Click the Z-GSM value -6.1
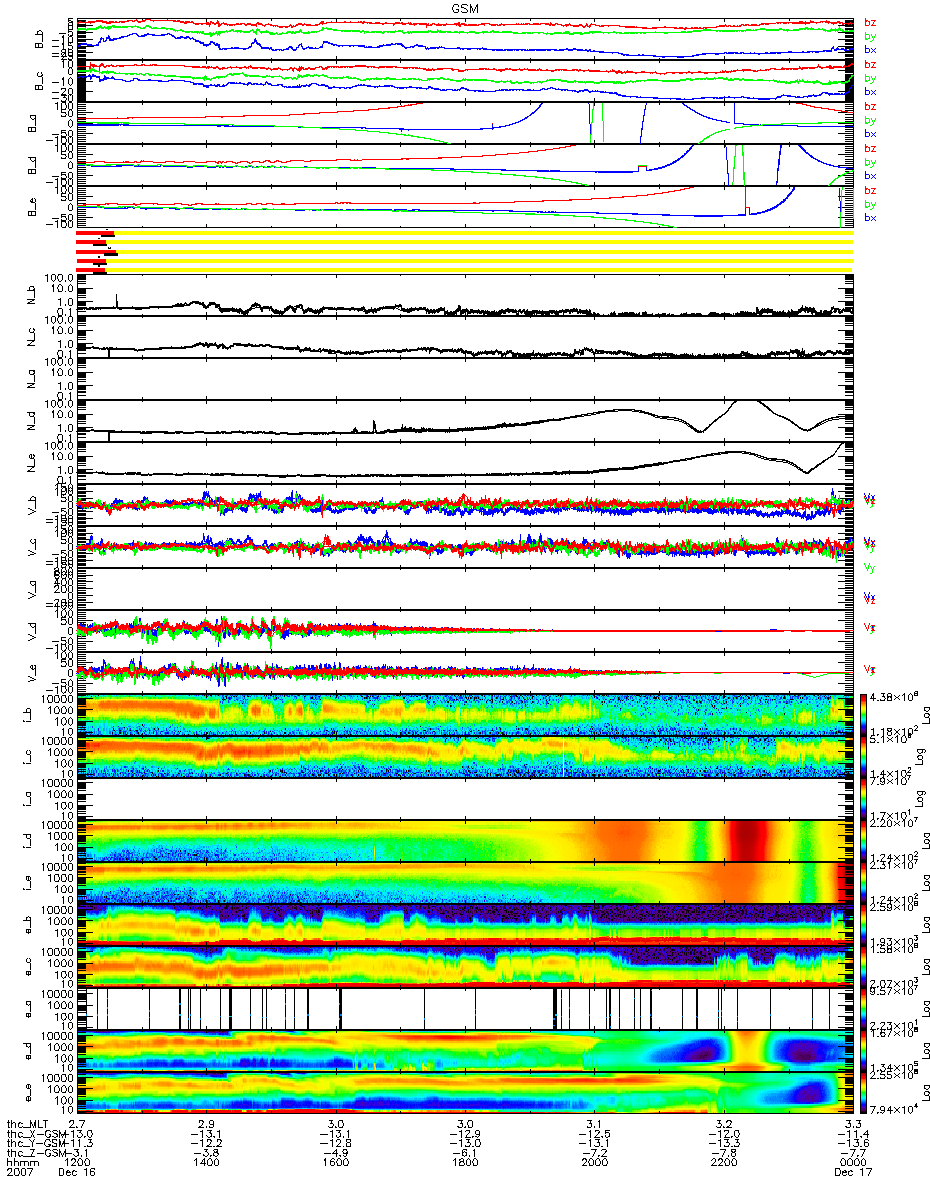Image resolution: width=930 pixels, height=1200 pixels. click(x=464, y=1152)
